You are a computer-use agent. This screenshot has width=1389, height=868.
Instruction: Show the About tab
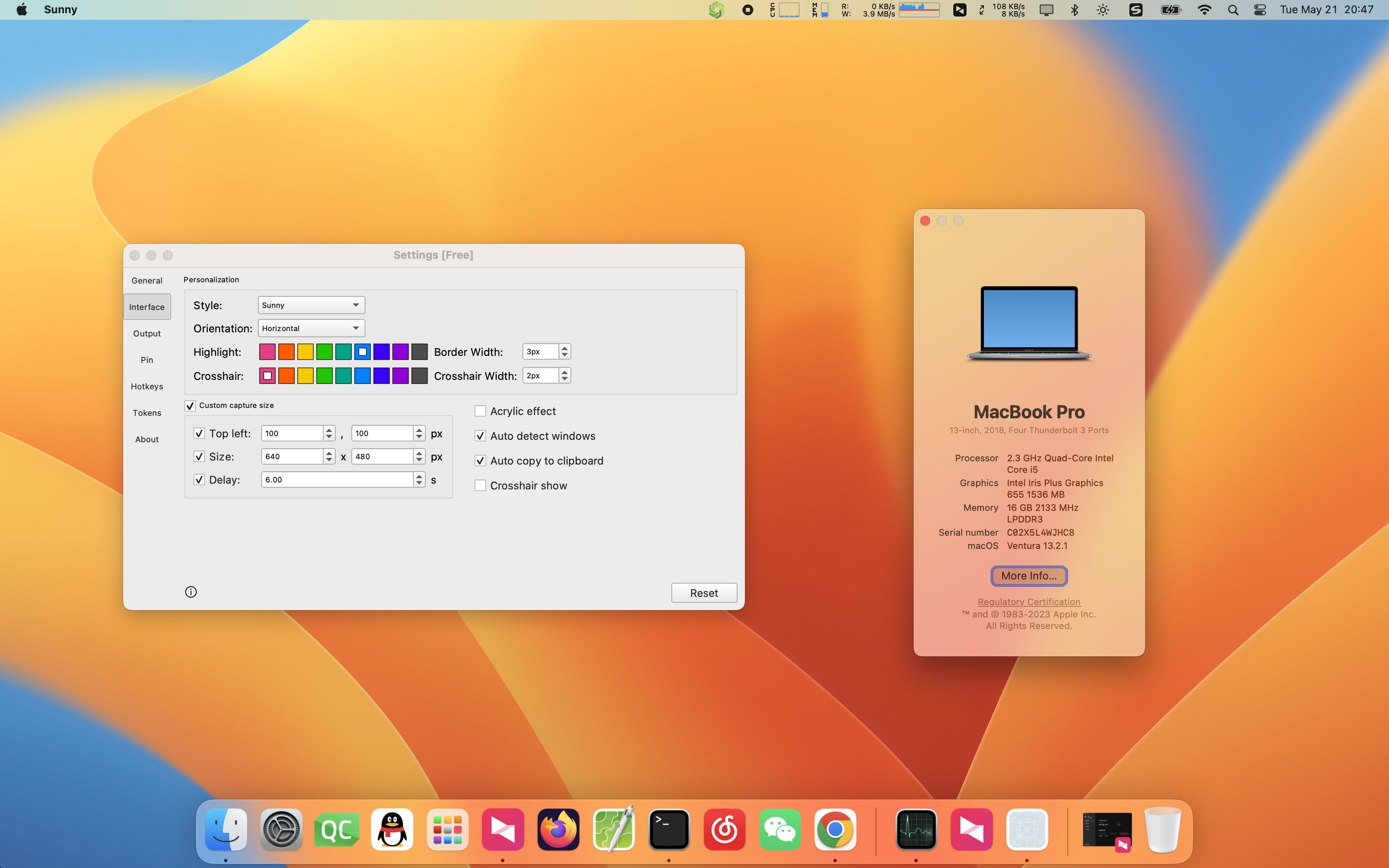(147, 439)
